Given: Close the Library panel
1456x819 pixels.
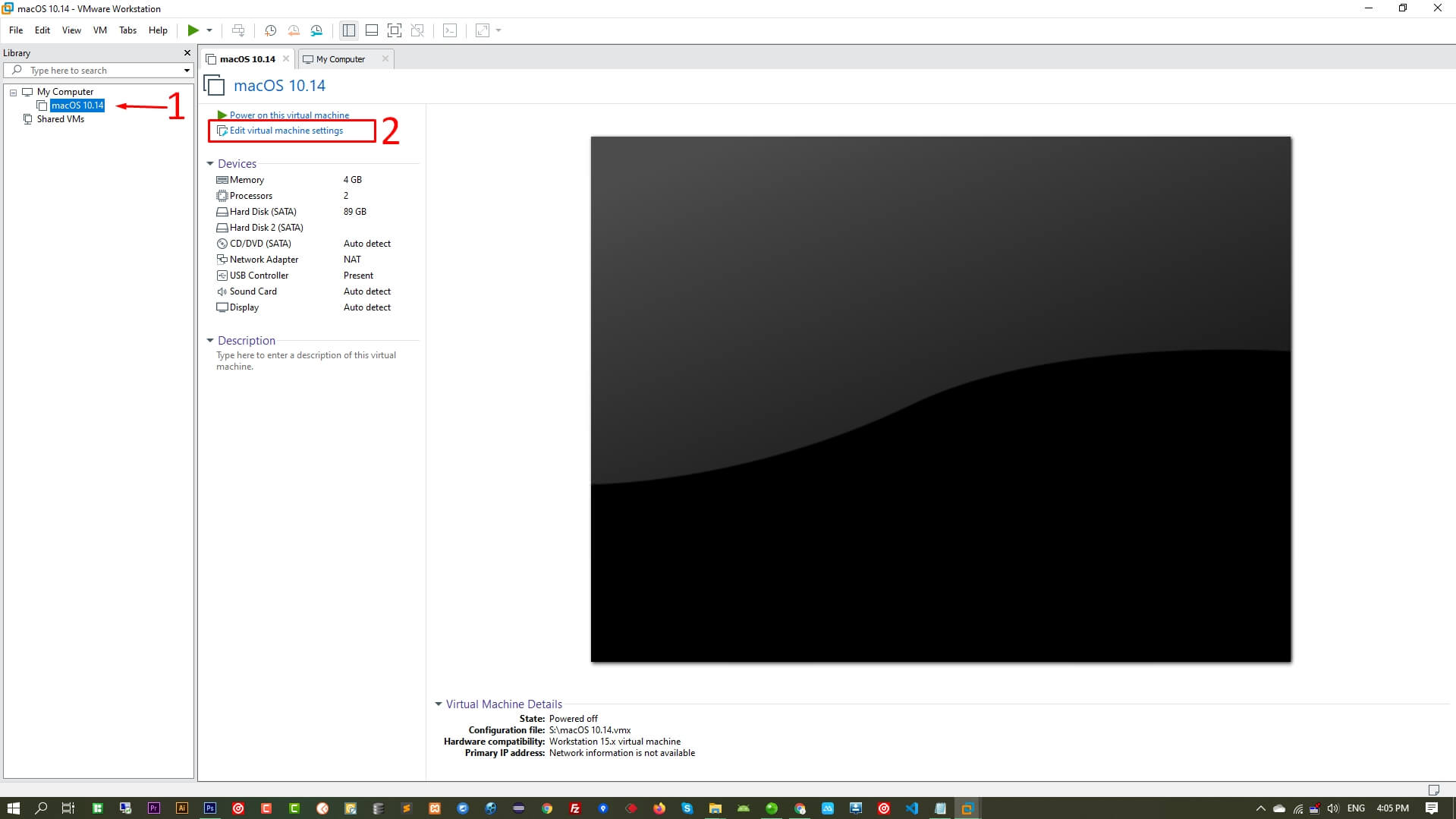Looking at the screenshot, I should (x=187, y=53).
